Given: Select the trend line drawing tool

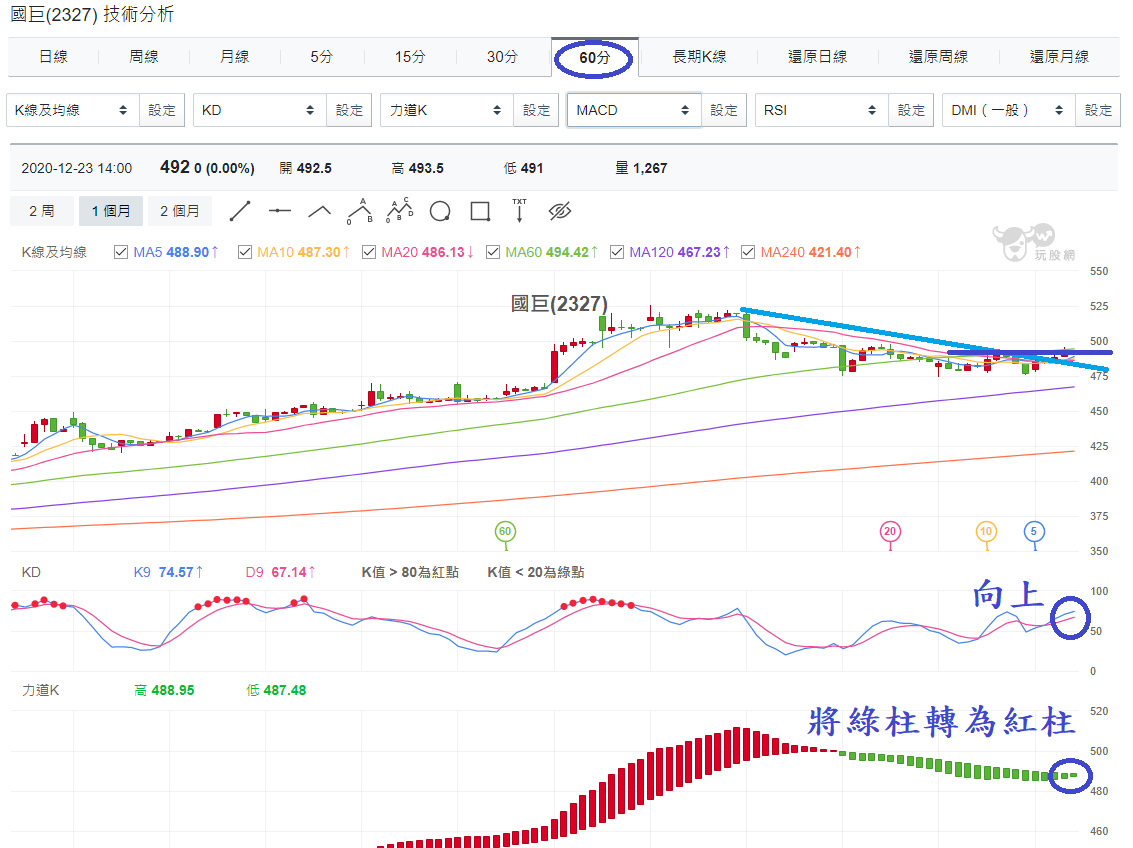Looking at the screenshot, I should tap(240, 212).
